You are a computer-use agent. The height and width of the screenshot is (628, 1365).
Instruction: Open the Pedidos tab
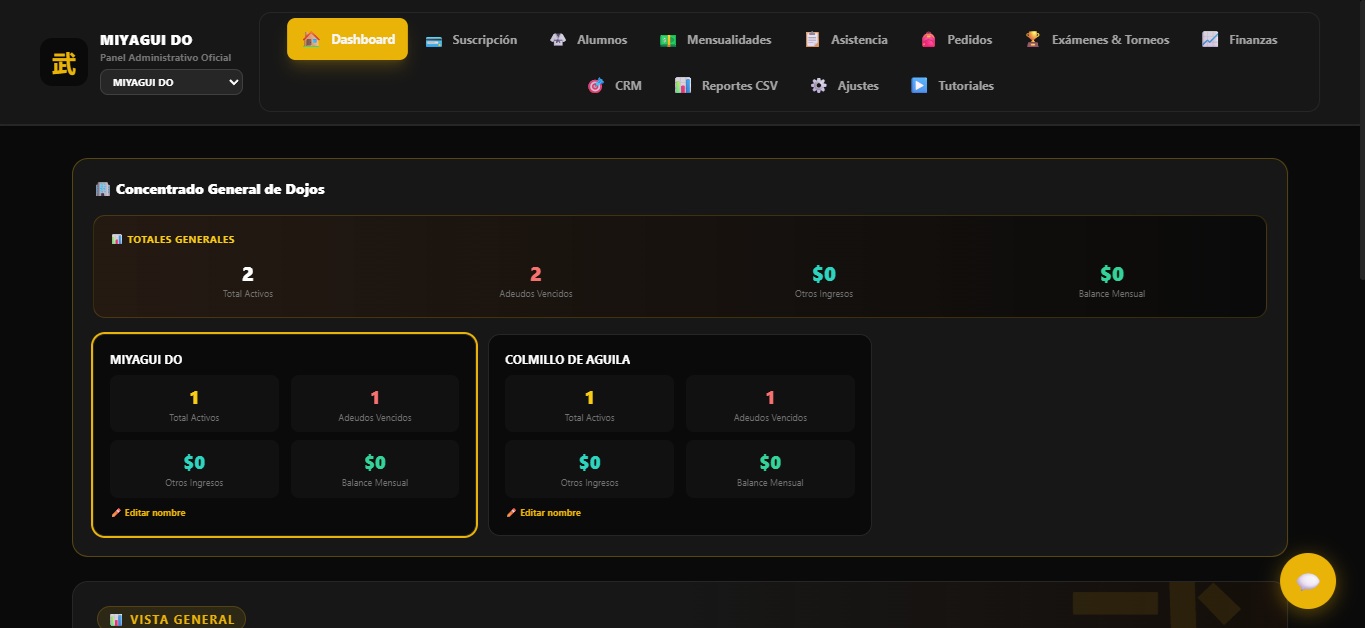tap(956, 40)
